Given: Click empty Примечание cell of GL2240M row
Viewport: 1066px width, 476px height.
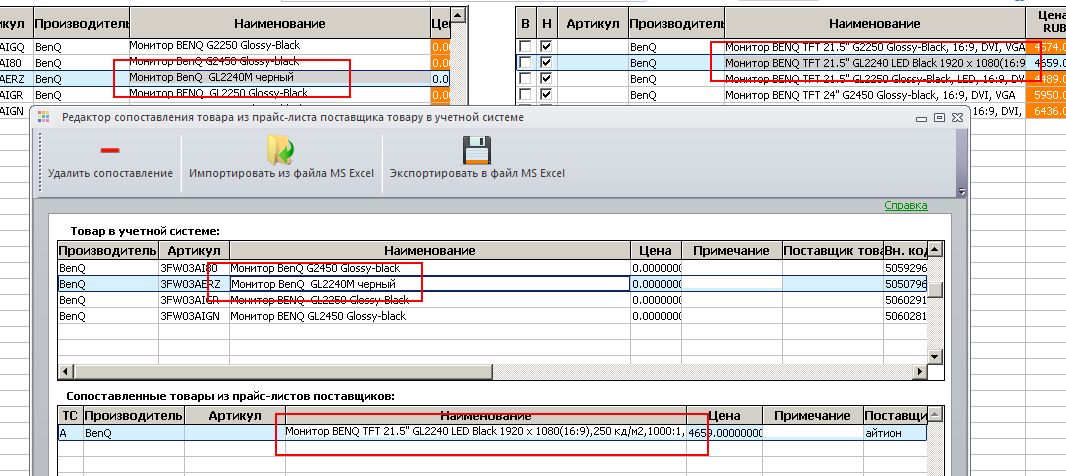Looking at the screenshot, I should click(732, 284).
